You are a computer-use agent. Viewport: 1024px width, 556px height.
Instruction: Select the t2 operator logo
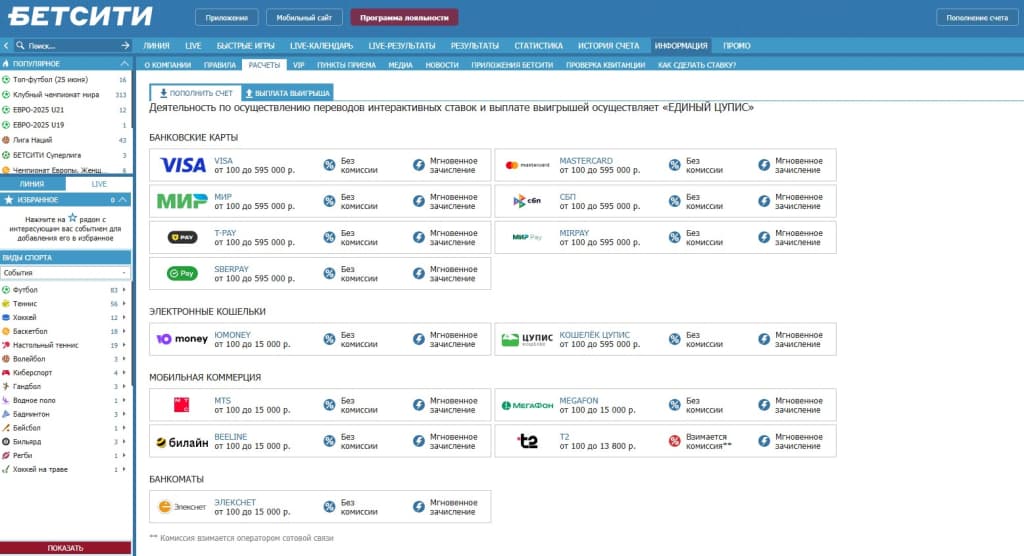527,442
